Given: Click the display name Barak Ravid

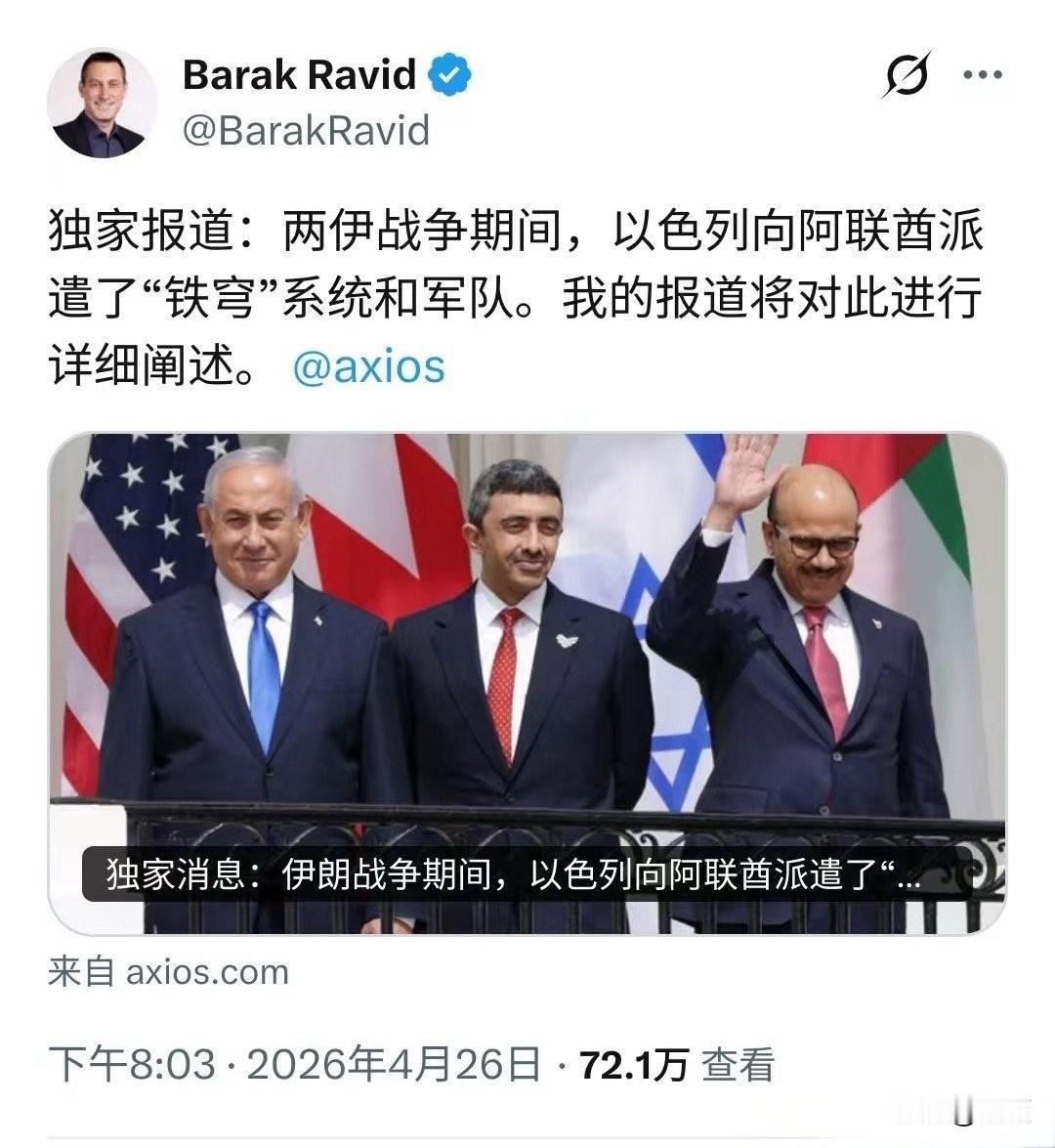Looking at the screenshot, I should click(x=300, y=74).
